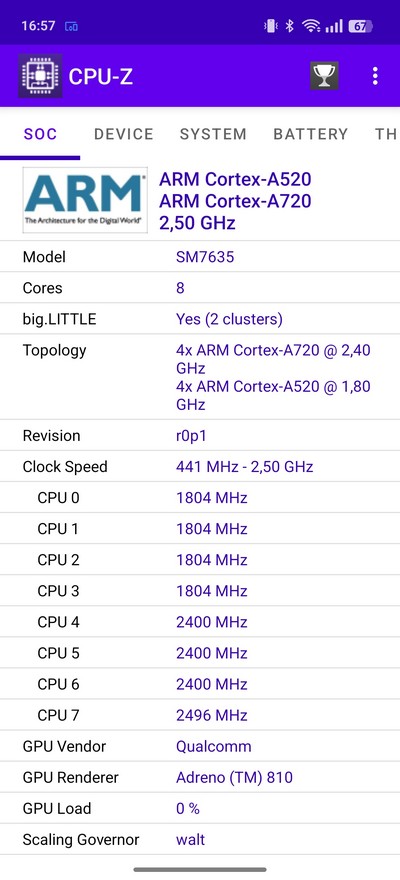Tap the bottom navigation gesture bar
This screenshot has height=880, width=400.
coord(200,870)
